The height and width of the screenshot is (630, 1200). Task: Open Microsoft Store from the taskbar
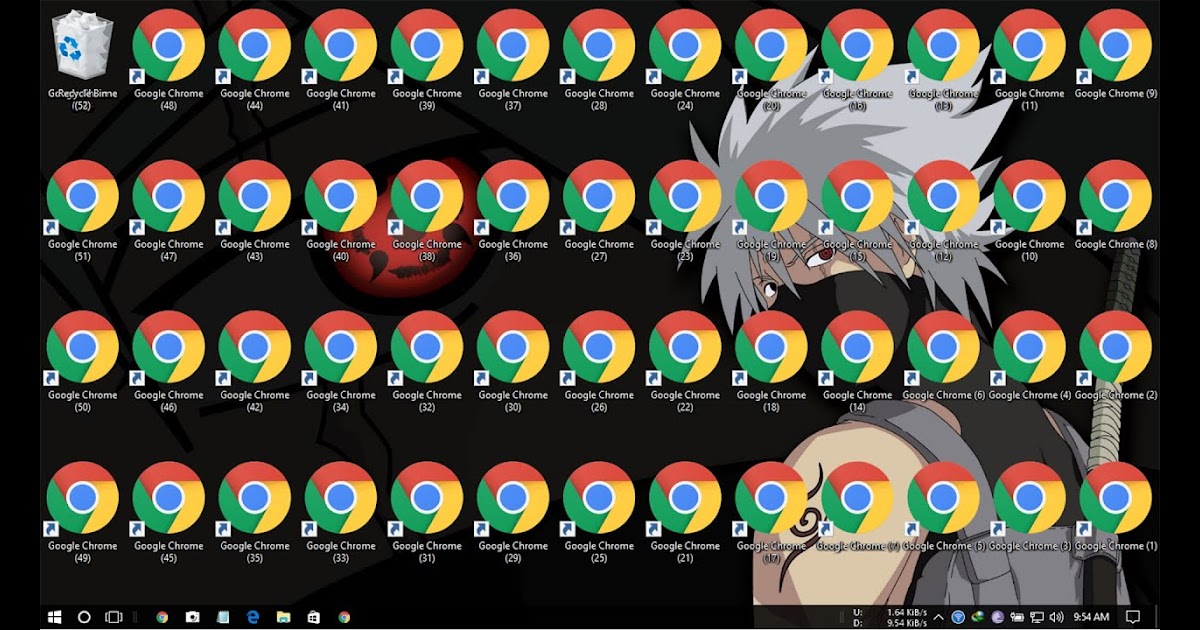tap(313, 617)
